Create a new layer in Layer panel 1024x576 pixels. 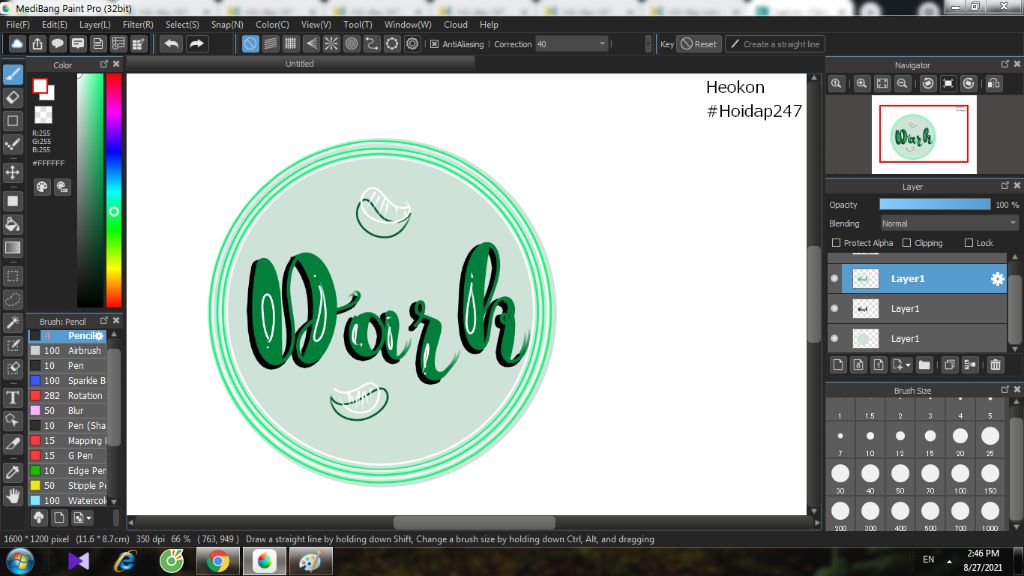[839, 364]
